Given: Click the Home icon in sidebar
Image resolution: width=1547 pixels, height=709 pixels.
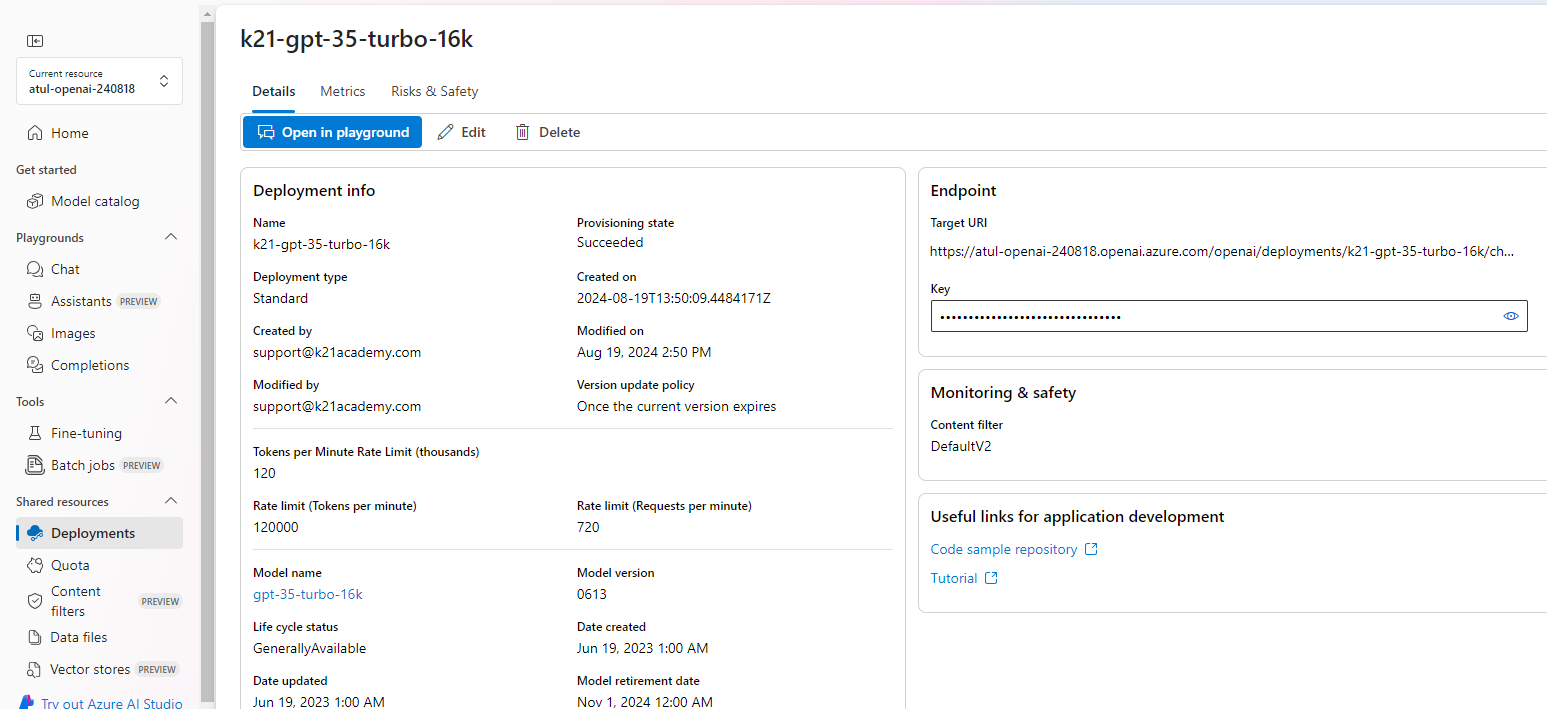Looking at the screenshot, I should (x=35, y=133).
